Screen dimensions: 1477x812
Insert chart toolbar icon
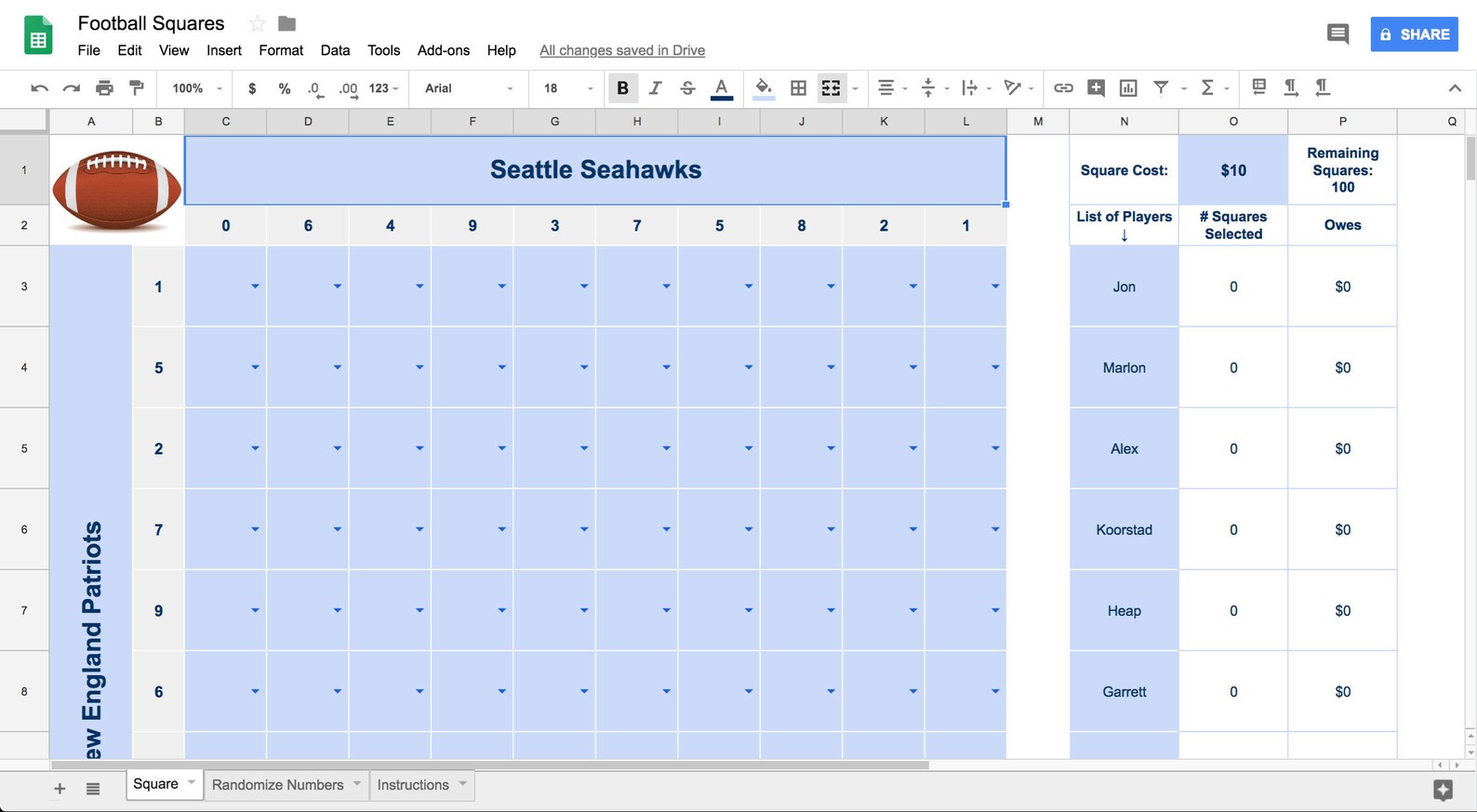click(1128, 88)
